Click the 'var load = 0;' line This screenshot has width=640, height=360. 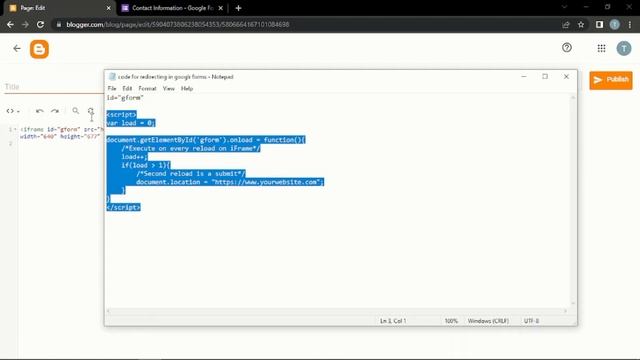coord(131,123)
